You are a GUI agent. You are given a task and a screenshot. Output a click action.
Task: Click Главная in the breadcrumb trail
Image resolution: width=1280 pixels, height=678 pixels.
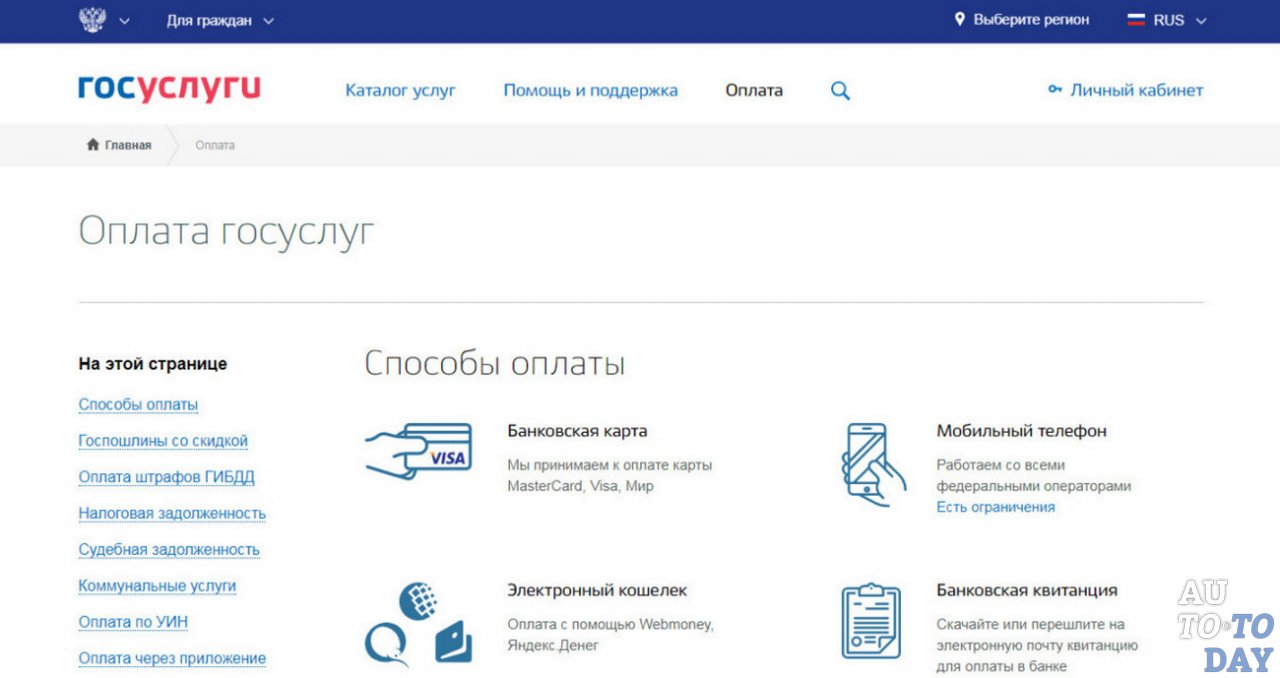pyautogui.click(x=128, y=144)
